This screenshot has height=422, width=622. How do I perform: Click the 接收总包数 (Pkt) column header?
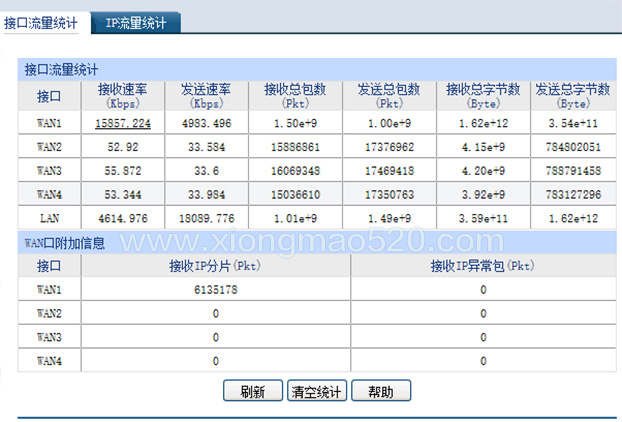click(x=295, y=96)
